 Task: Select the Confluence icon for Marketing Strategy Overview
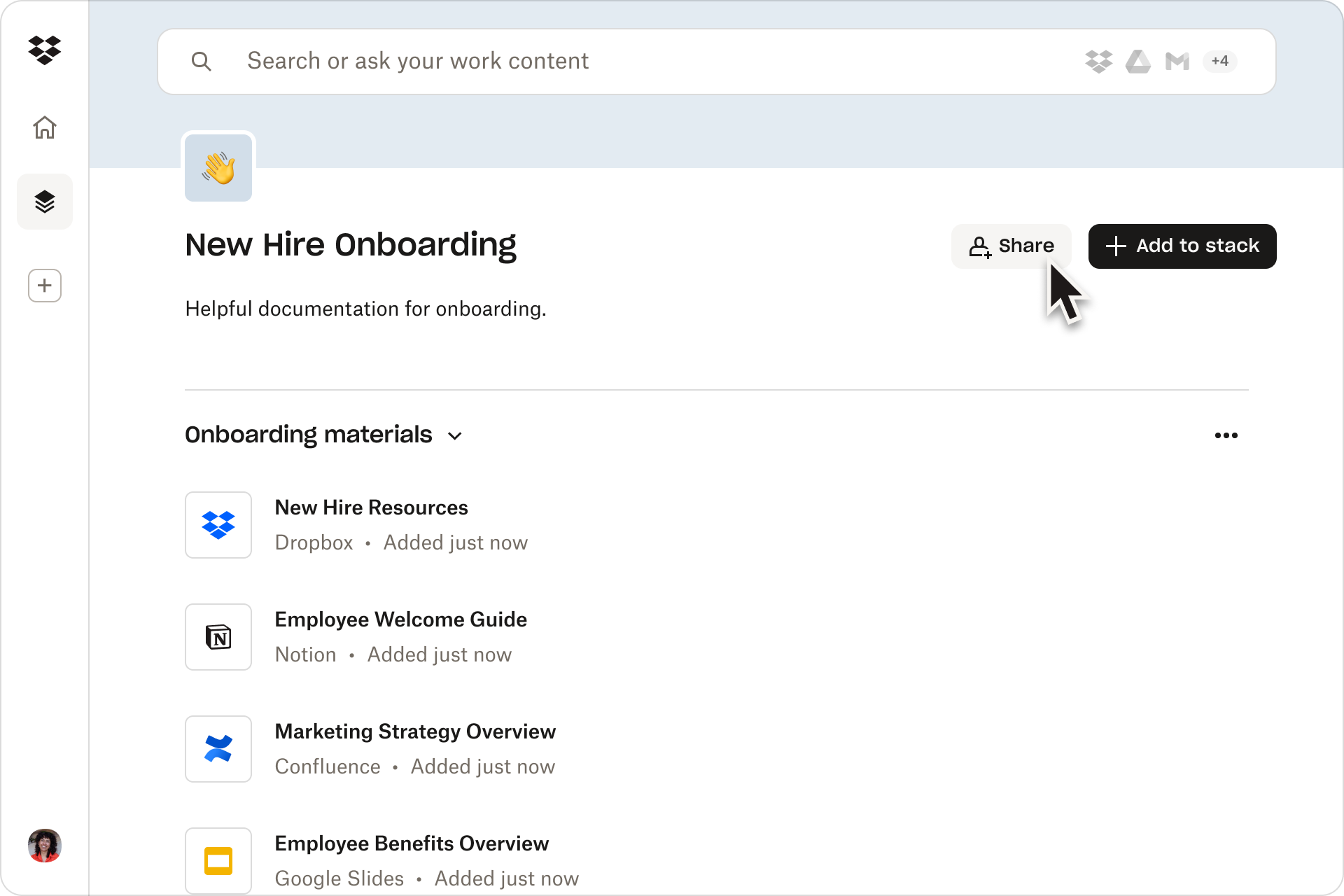[218, 748]
